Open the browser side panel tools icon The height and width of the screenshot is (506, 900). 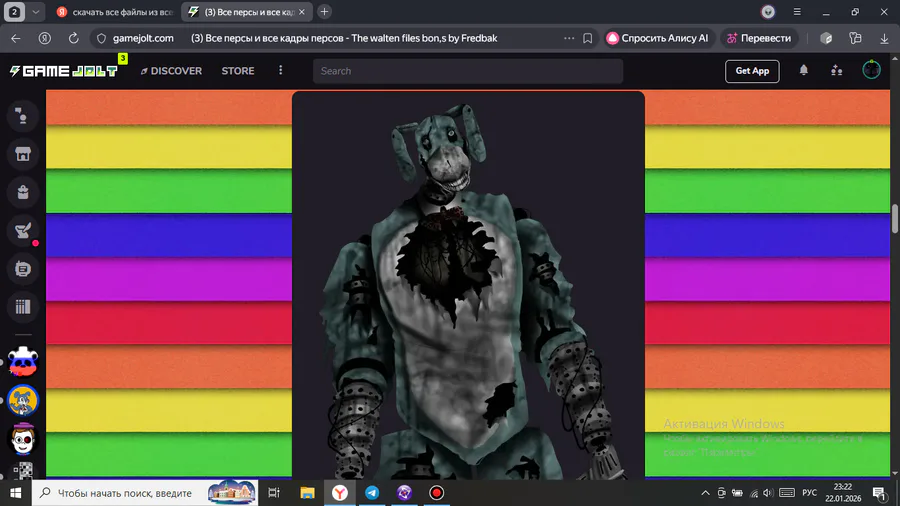pos(855,38)
